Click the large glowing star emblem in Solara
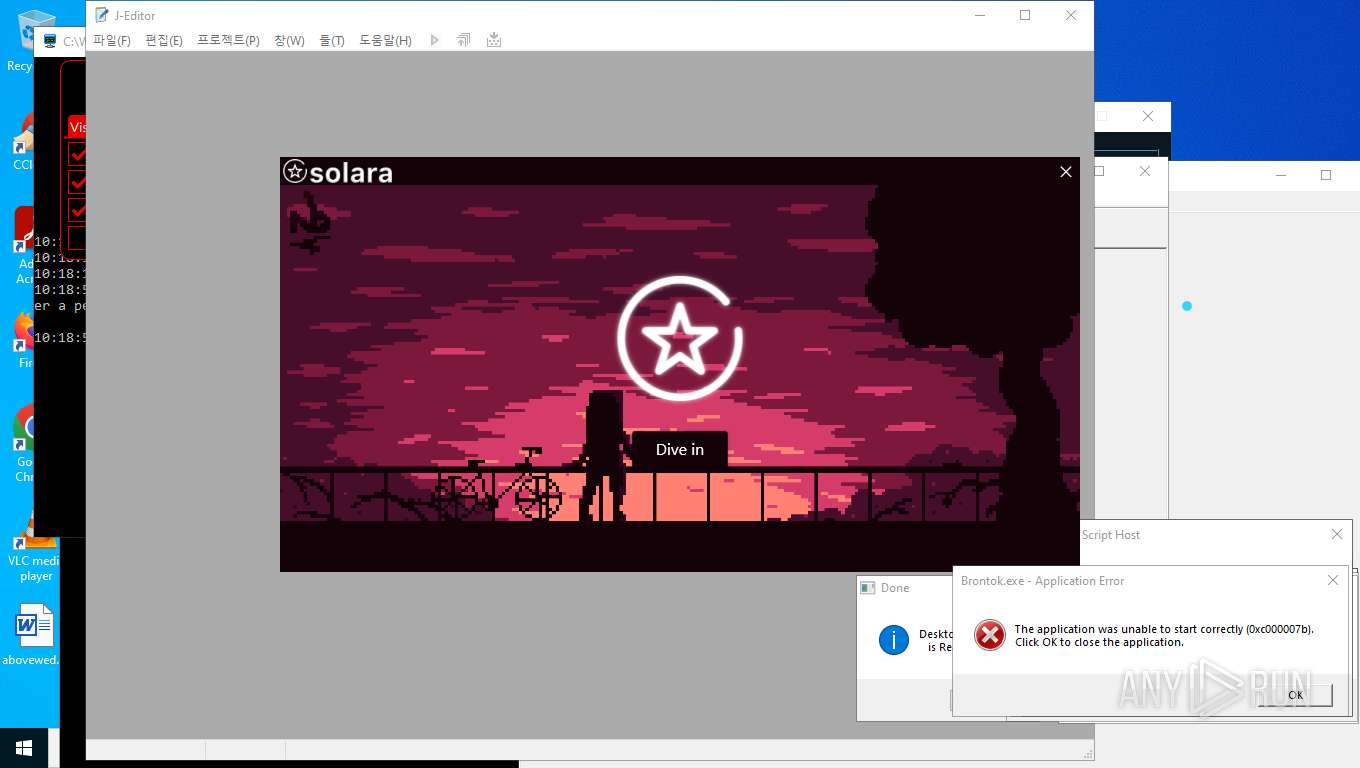This screenshot has height=768, width=1360. [x=680, y=338]
